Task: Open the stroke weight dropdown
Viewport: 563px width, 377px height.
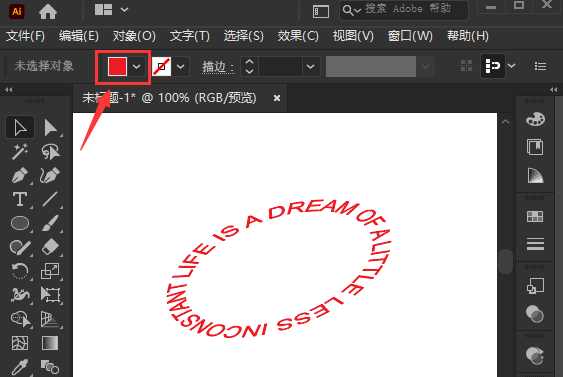Action: 311,66
